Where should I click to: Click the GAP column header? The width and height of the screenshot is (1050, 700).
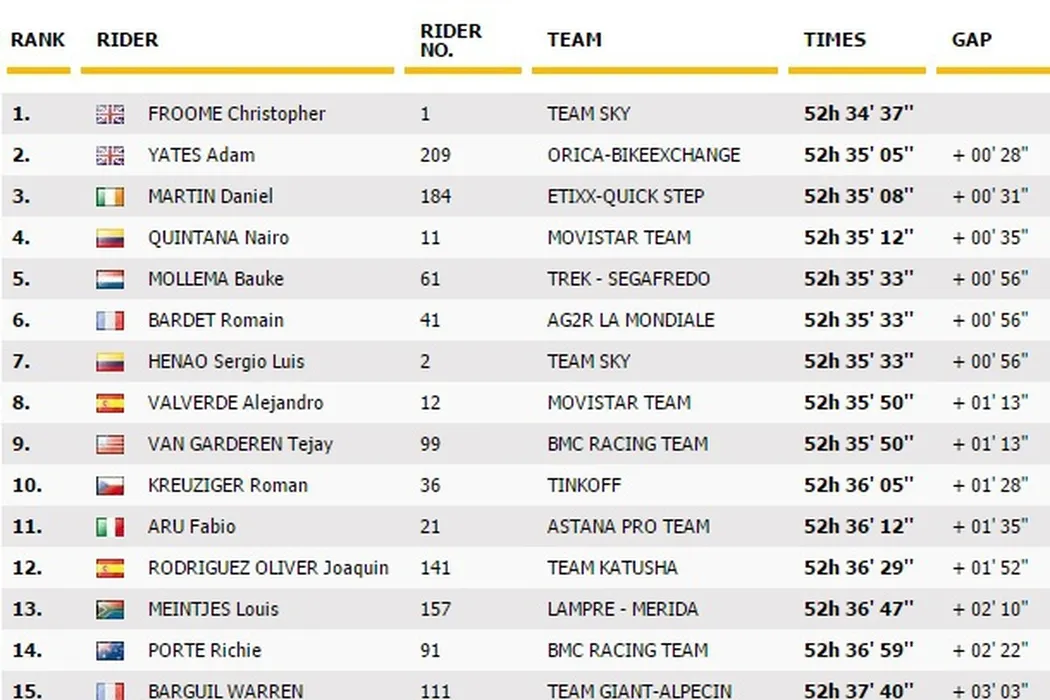(971, 40)
